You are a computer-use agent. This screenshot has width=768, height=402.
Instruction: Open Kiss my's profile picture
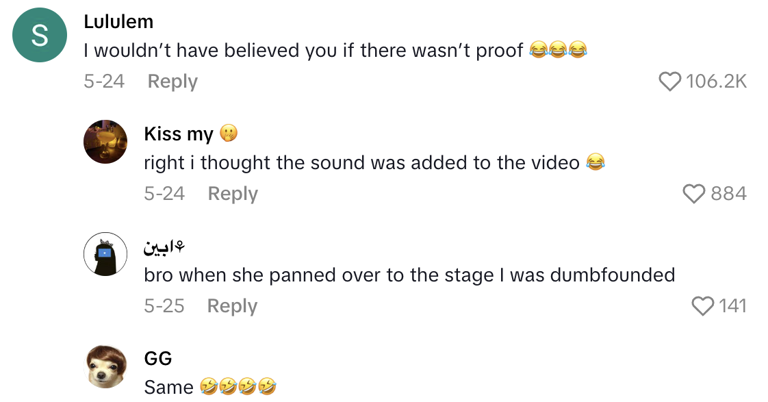(105, 141)
